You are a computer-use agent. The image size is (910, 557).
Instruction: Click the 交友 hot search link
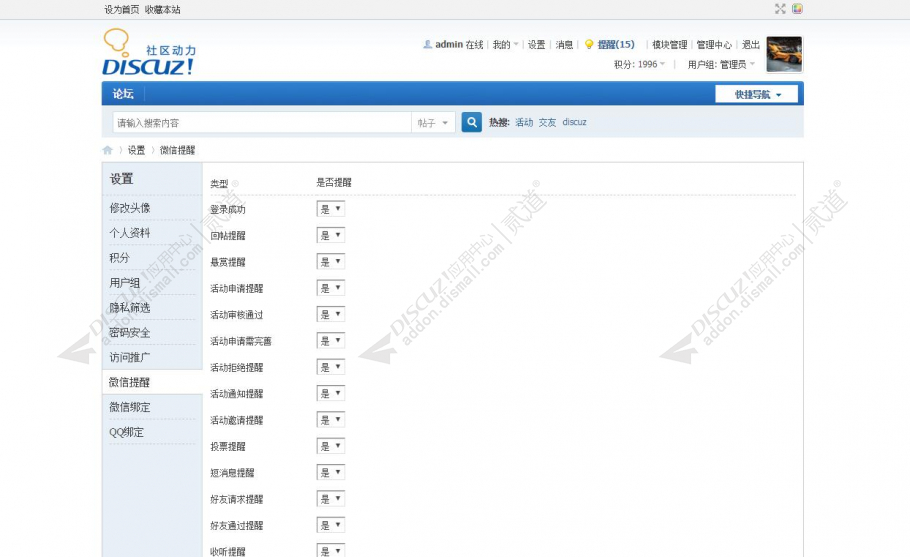coord(547,122)
